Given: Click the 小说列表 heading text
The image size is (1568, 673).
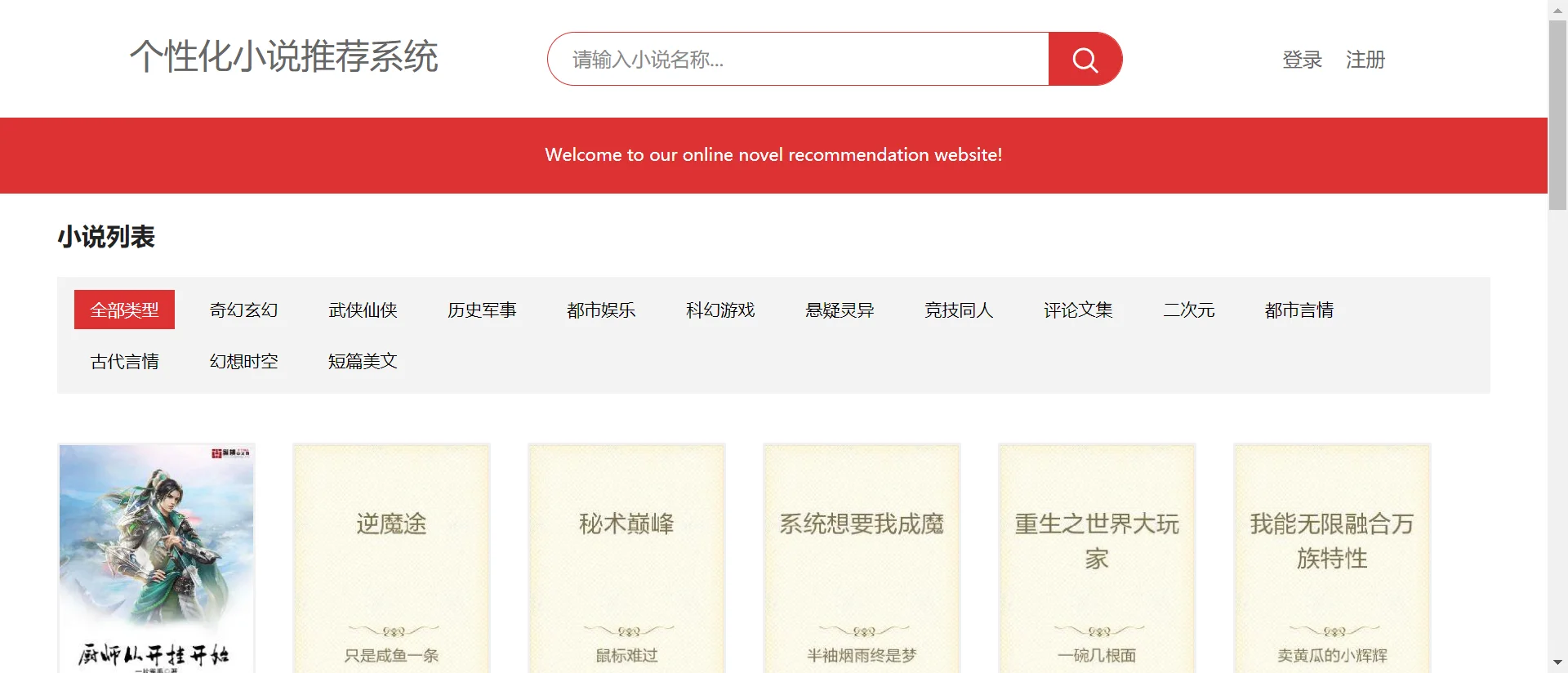Looking at the screenshot, I should click(106, 237).
